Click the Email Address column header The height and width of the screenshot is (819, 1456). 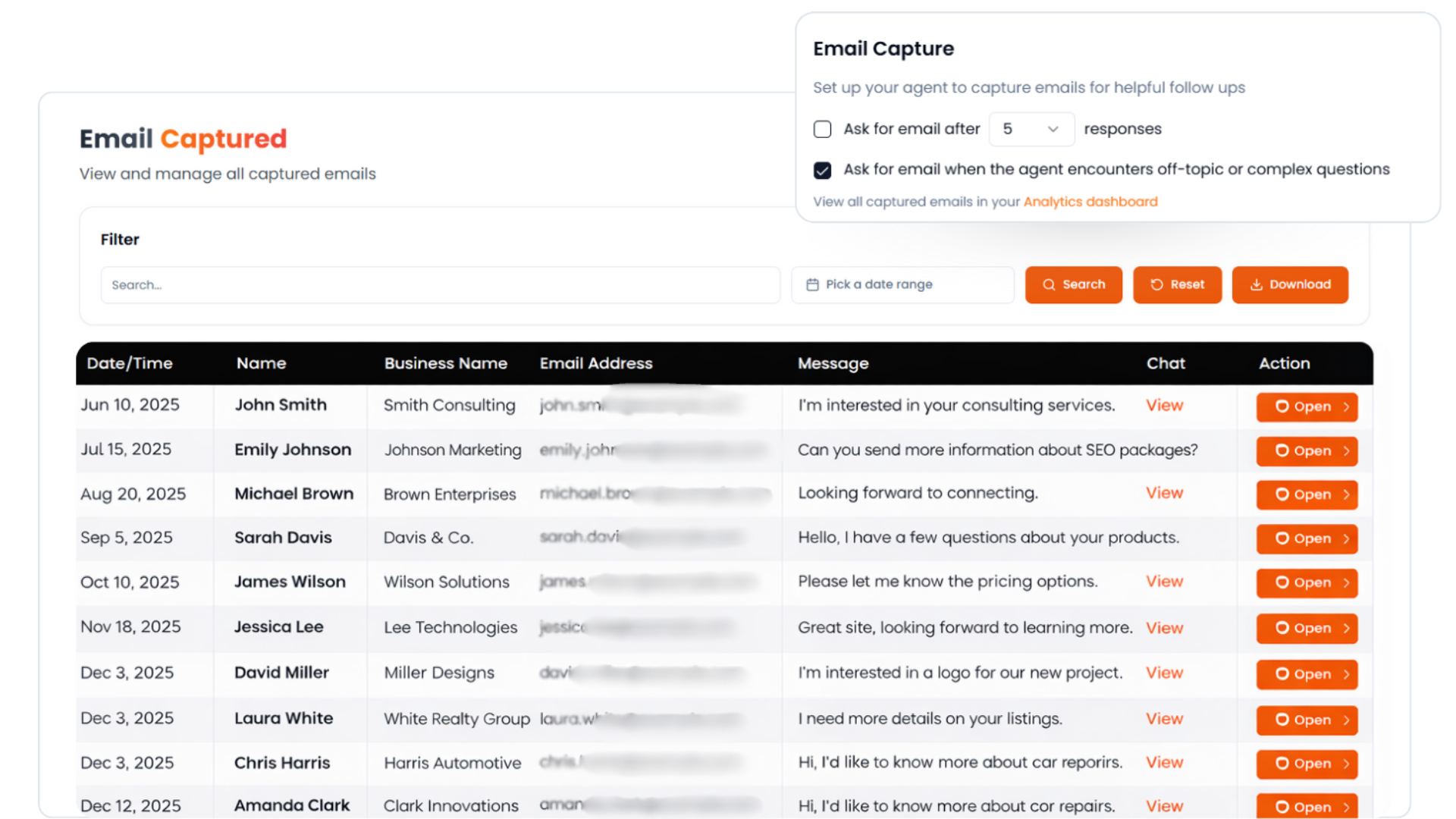pos(596,363)
